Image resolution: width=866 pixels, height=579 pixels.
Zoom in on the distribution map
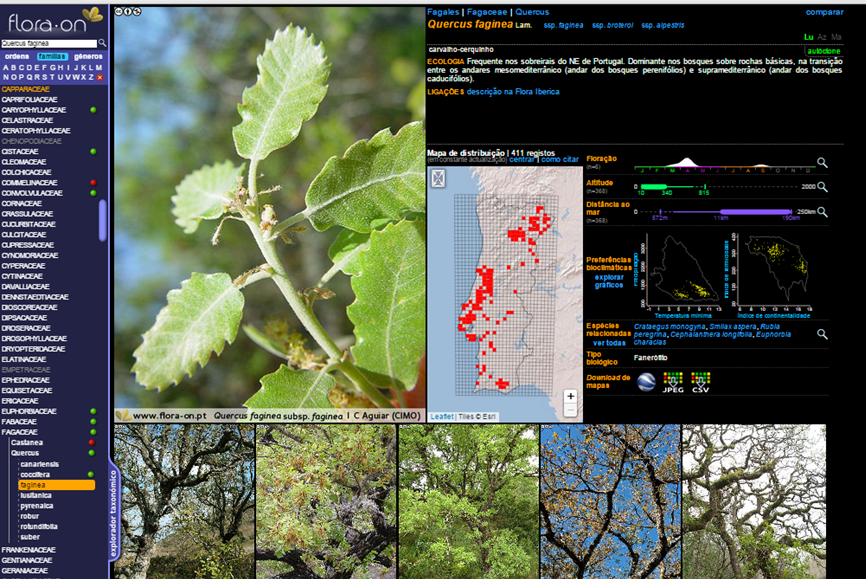tap(570, 396)
